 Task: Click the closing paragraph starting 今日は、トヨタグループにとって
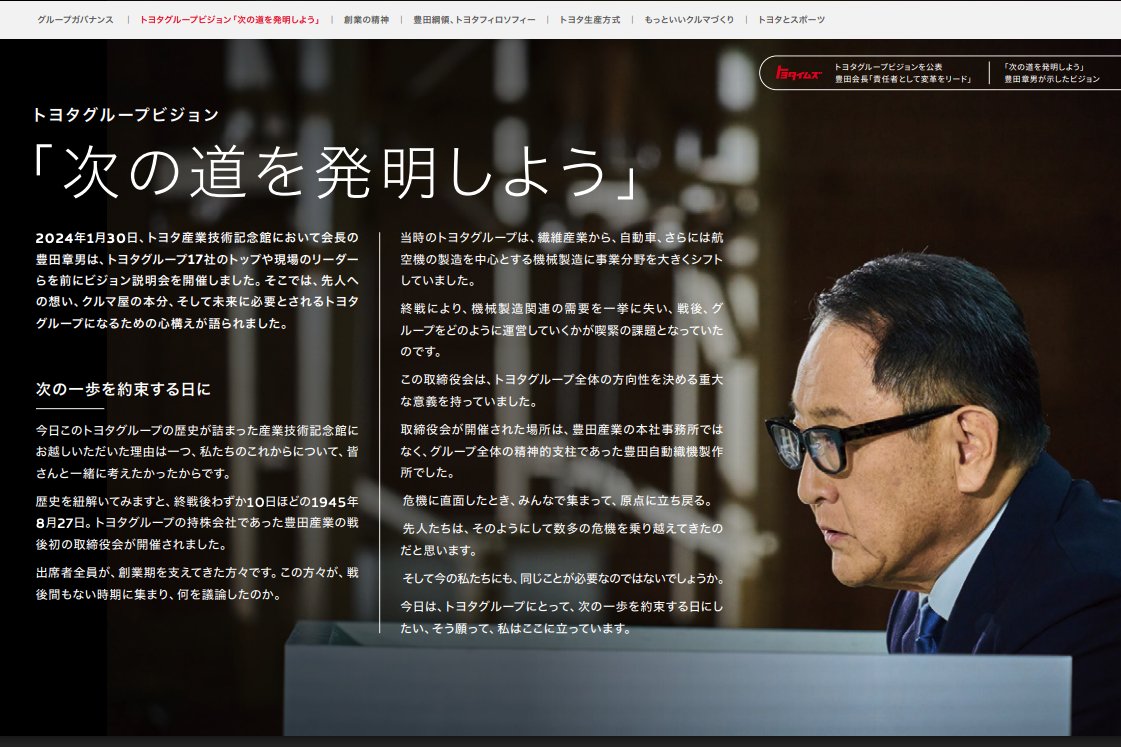(561, 617)
